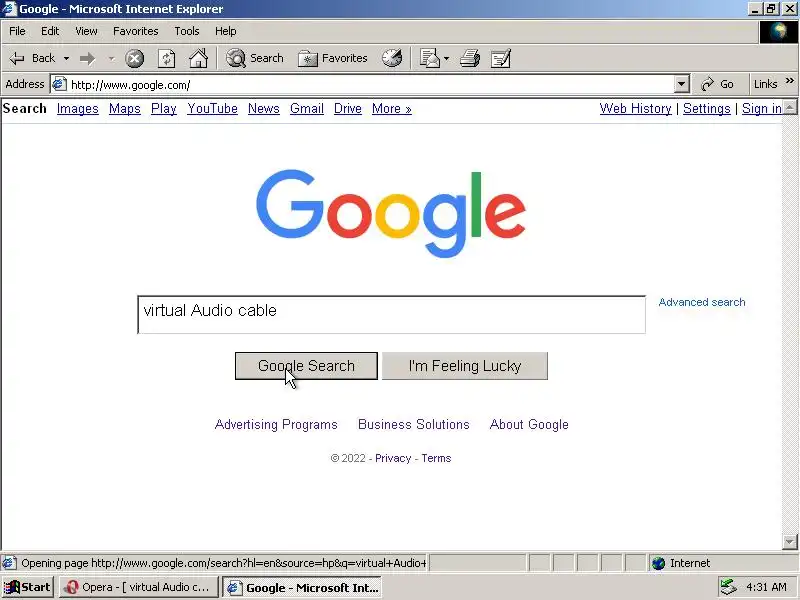This screenshot has width=800, height=600.
Task: Open the Gmail link
Action: 307,109
